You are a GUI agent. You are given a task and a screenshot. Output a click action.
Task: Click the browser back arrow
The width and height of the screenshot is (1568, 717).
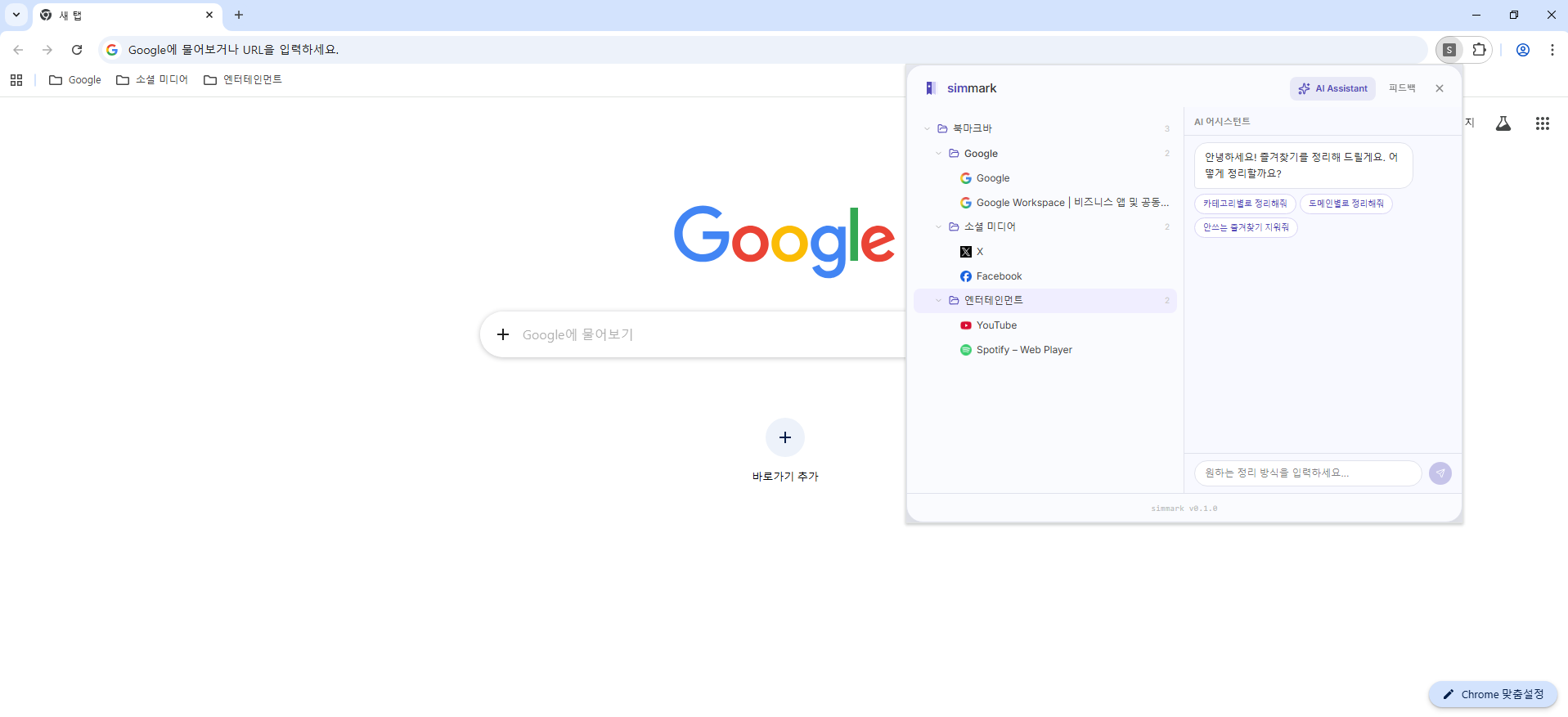18,50
